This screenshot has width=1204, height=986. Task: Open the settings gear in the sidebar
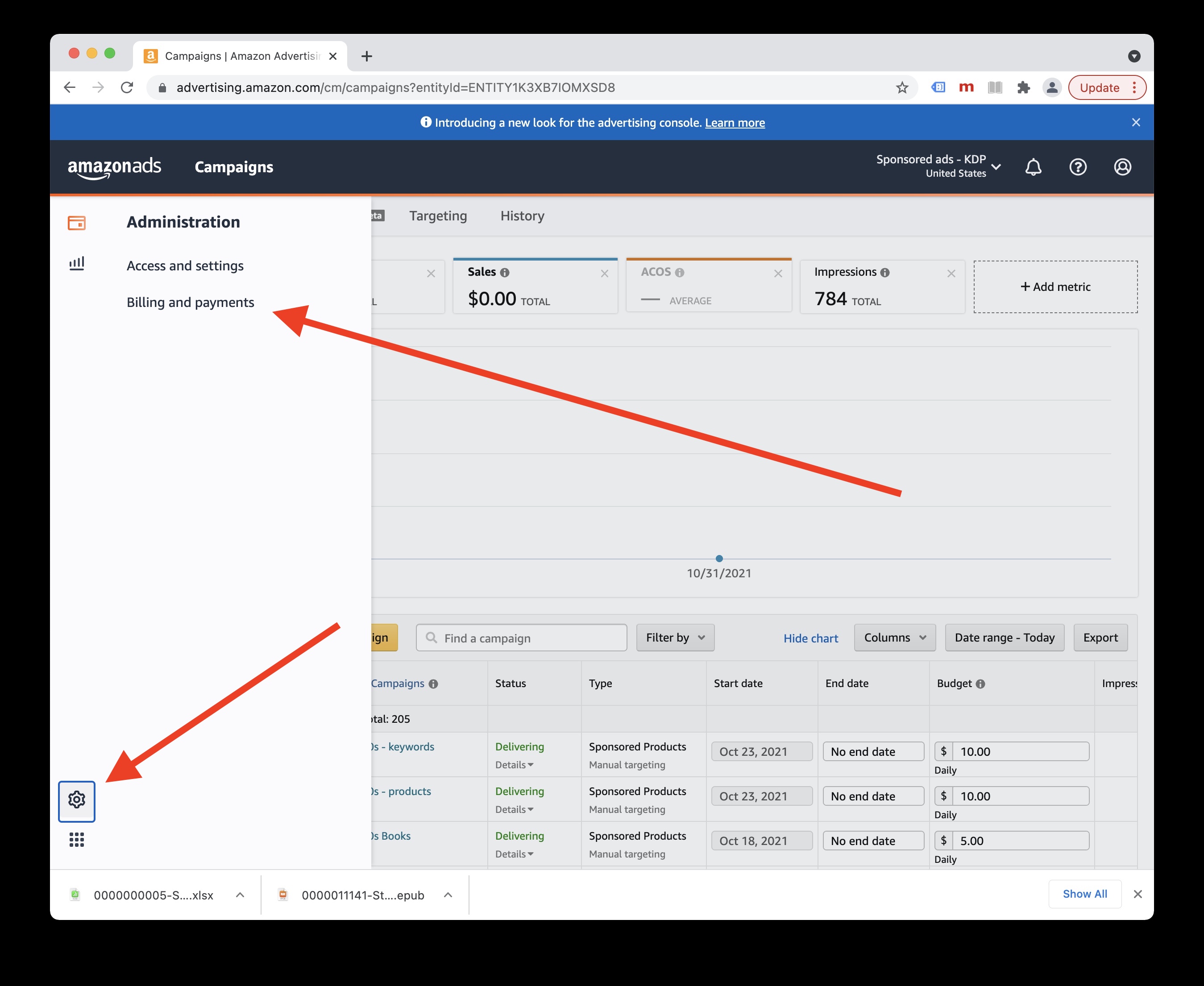click(x=77, y=801)
